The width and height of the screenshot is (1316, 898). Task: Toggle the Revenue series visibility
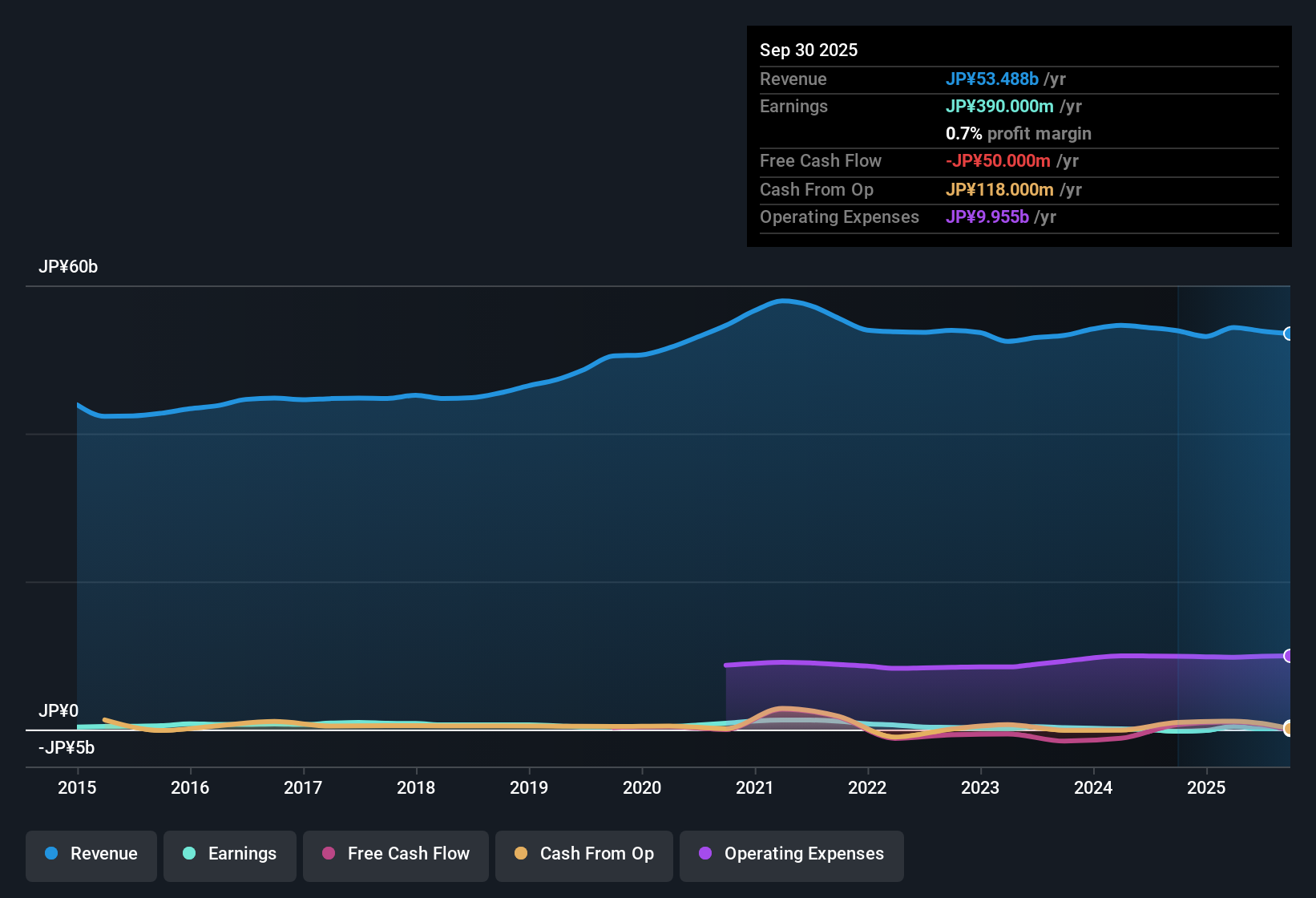click(x=91, y=854)
